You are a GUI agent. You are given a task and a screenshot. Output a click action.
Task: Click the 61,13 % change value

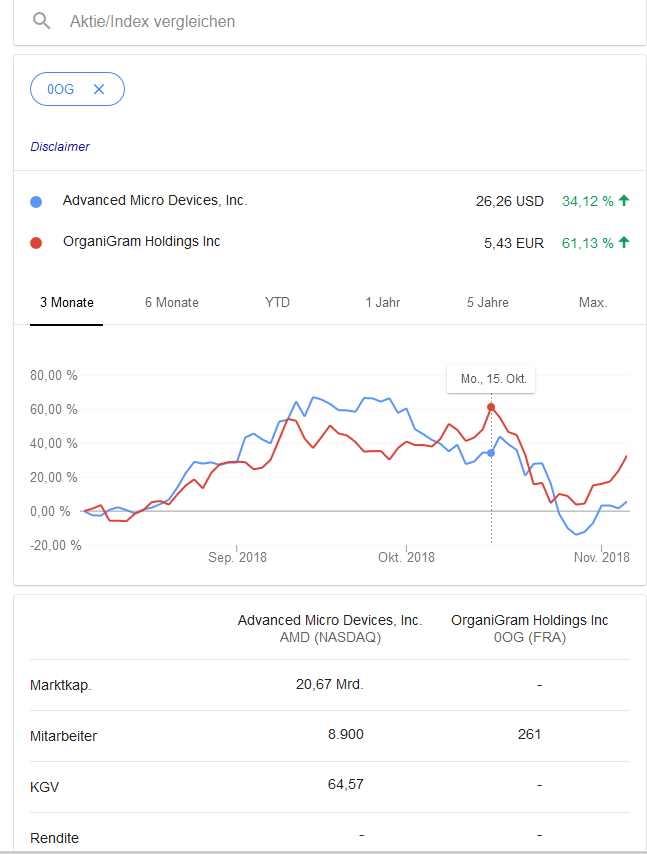(x=588, y=243)
